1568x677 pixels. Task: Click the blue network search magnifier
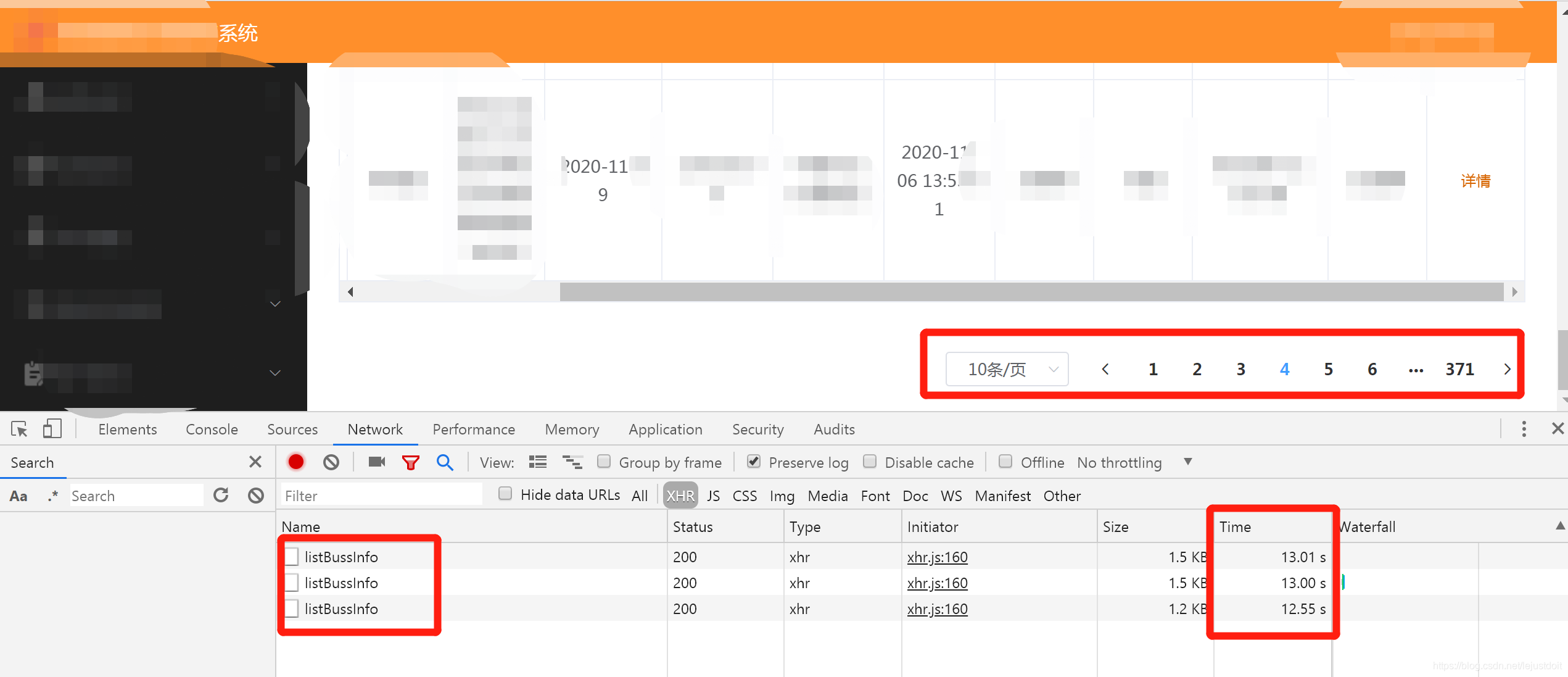445,462
